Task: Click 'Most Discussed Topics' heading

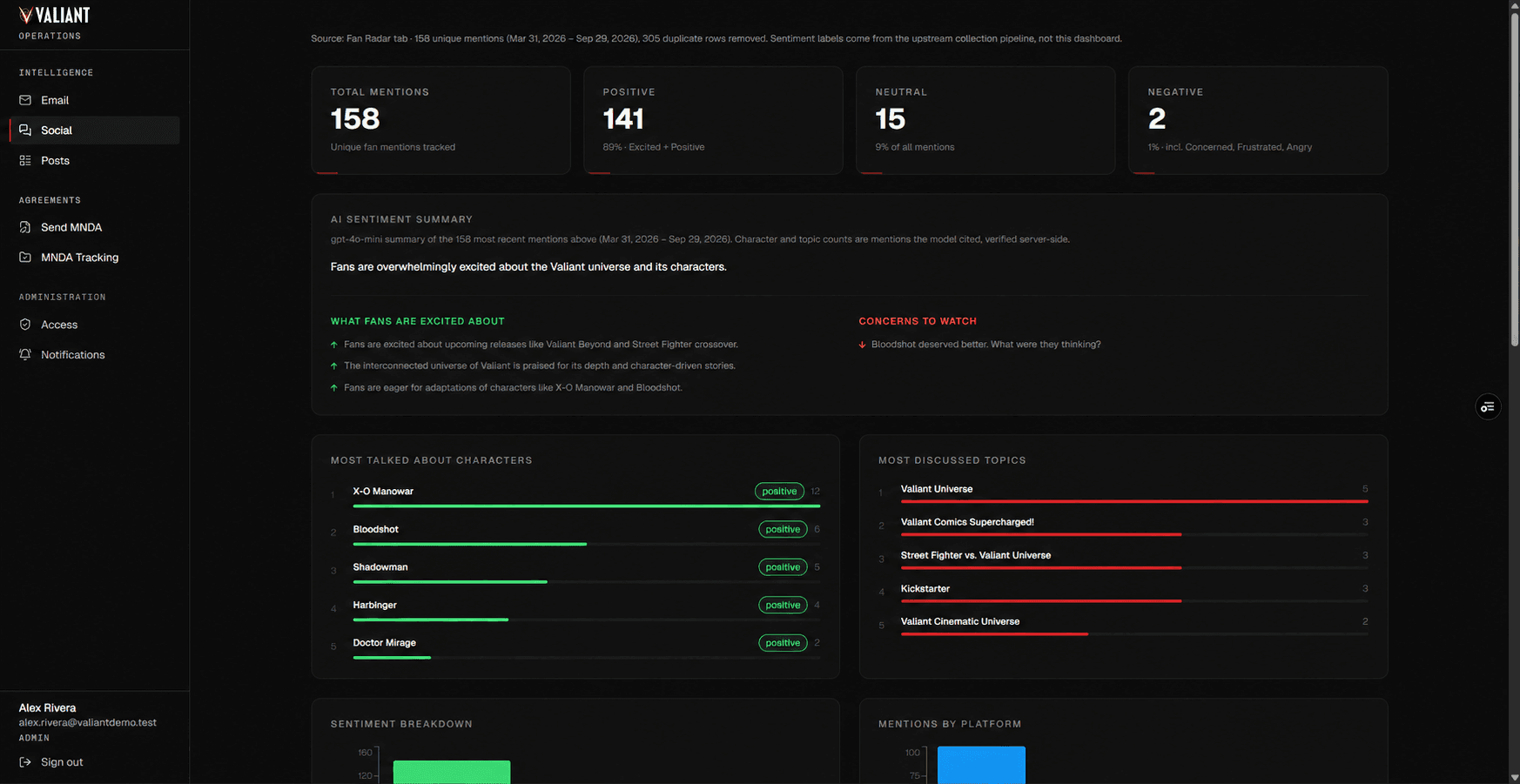Action: tap(952, 460)
